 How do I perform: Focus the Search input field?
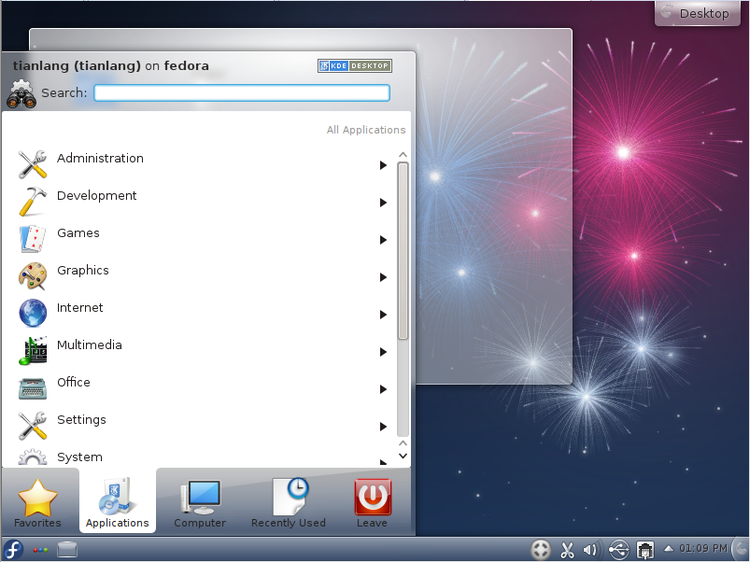(x=242, y=93)
